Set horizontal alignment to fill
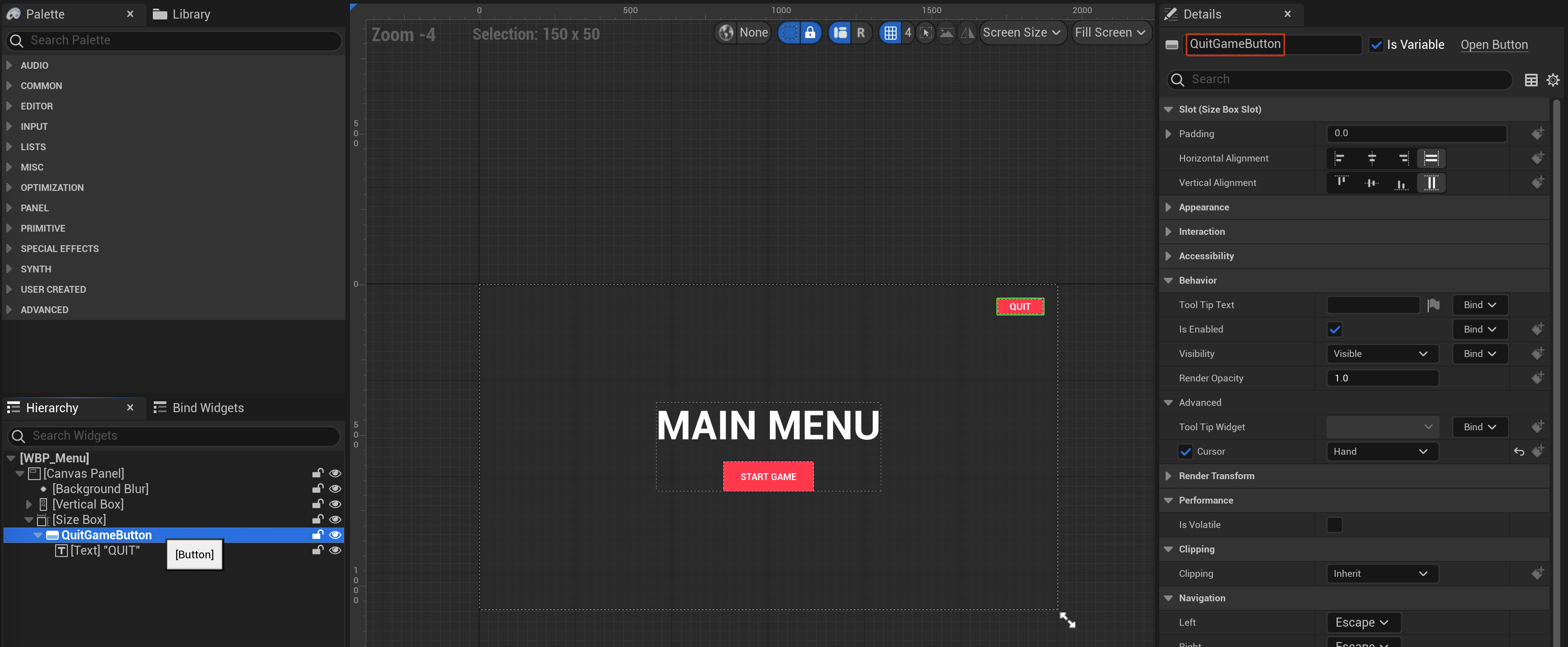This screenshot has width=1568, height=647. point(1431,158)
